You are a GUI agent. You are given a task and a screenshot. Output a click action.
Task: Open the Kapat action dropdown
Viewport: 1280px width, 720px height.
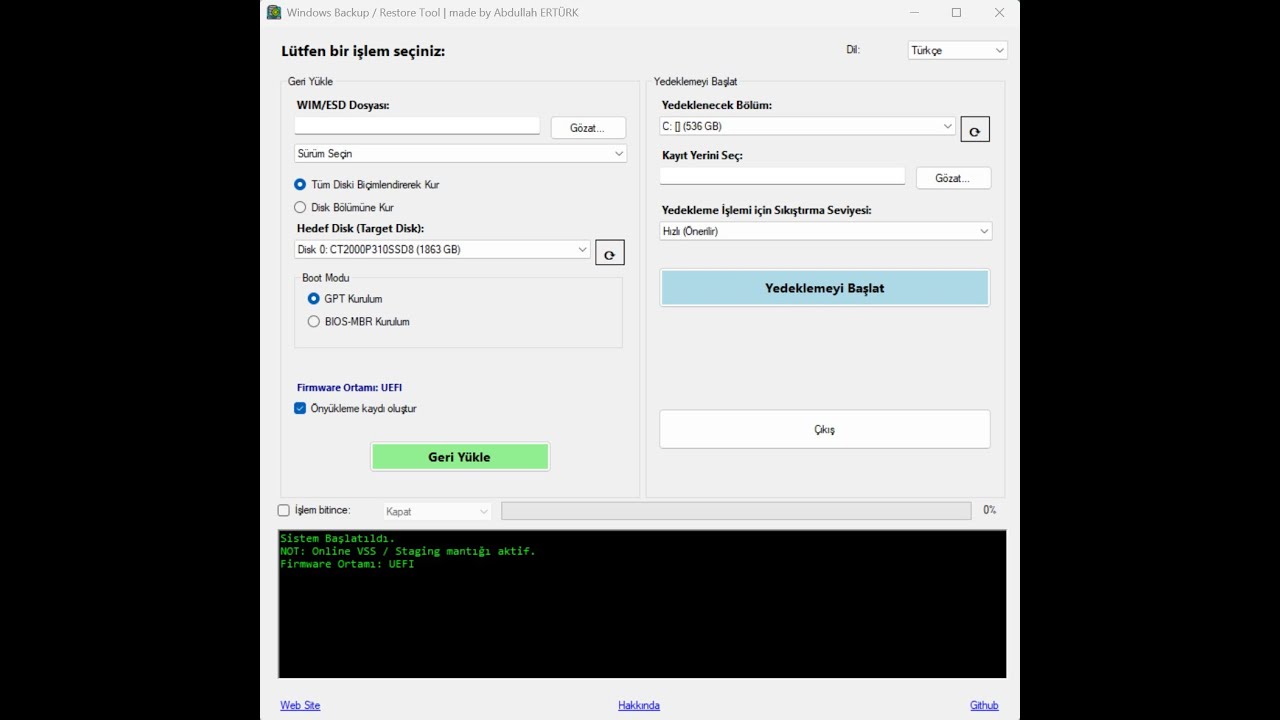point(437,511)
